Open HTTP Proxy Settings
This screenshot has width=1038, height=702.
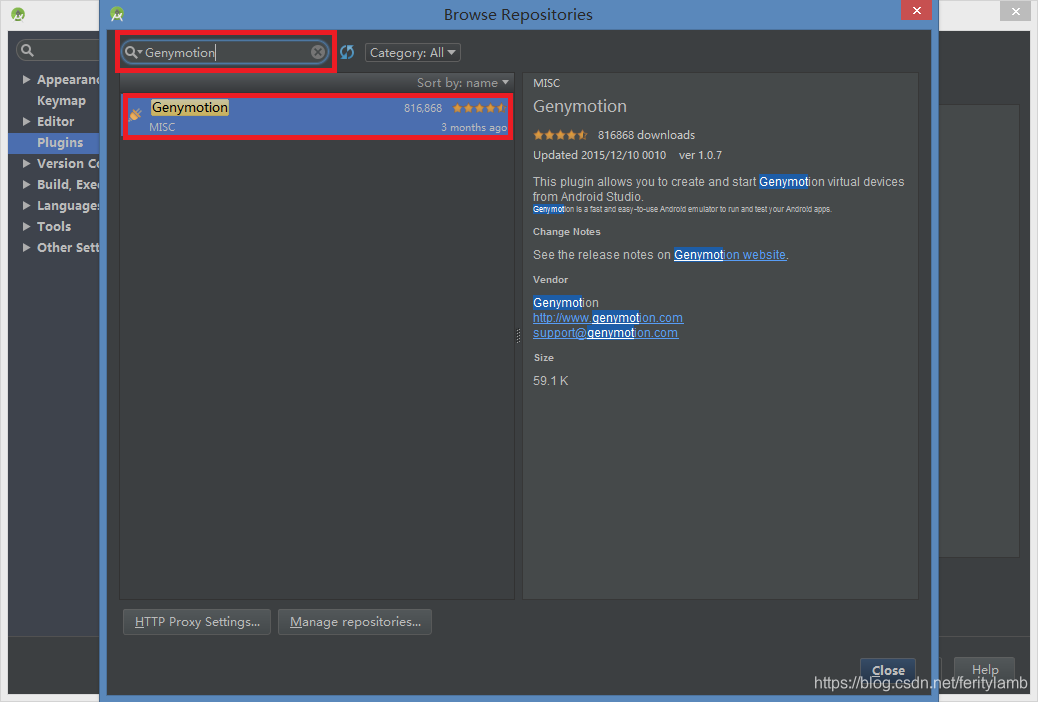coord(196,621)
